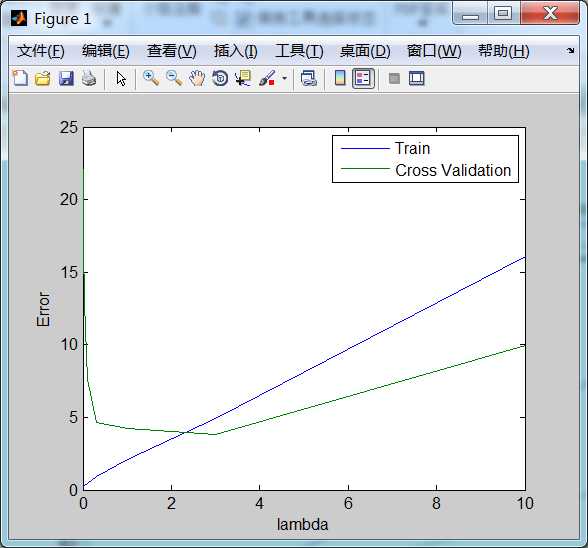Screen dimensions: 588x548
Task: Activate the Zoom Out magnifier tool
Action: [x=174, y=78]
